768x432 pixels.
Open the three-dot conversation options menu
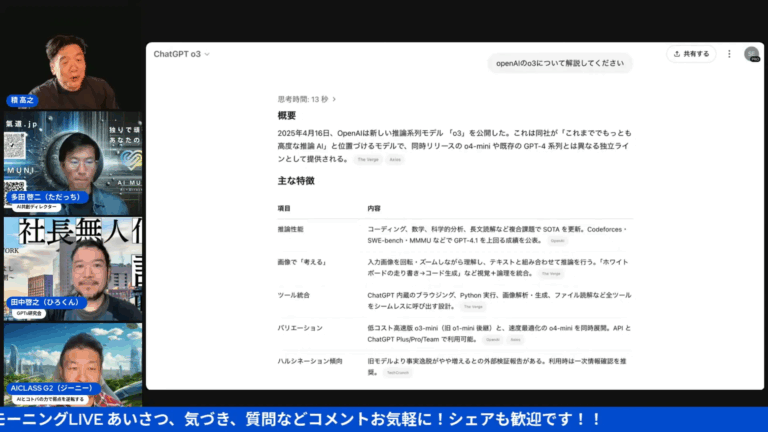(729, 54)
